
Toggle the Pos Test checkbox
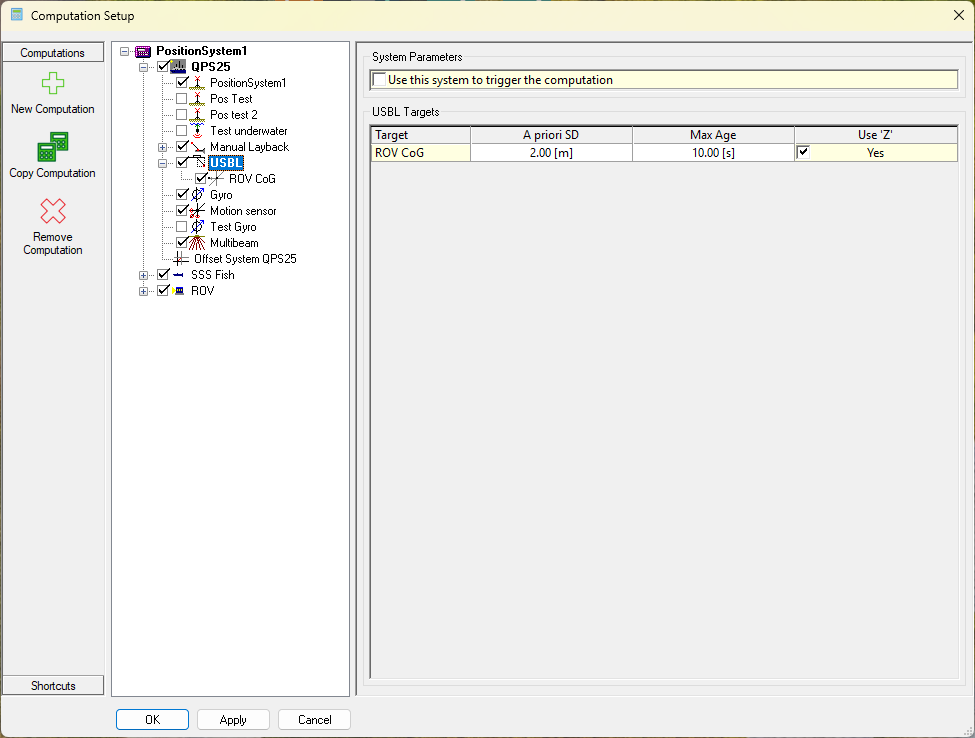[x=181, y=99]
